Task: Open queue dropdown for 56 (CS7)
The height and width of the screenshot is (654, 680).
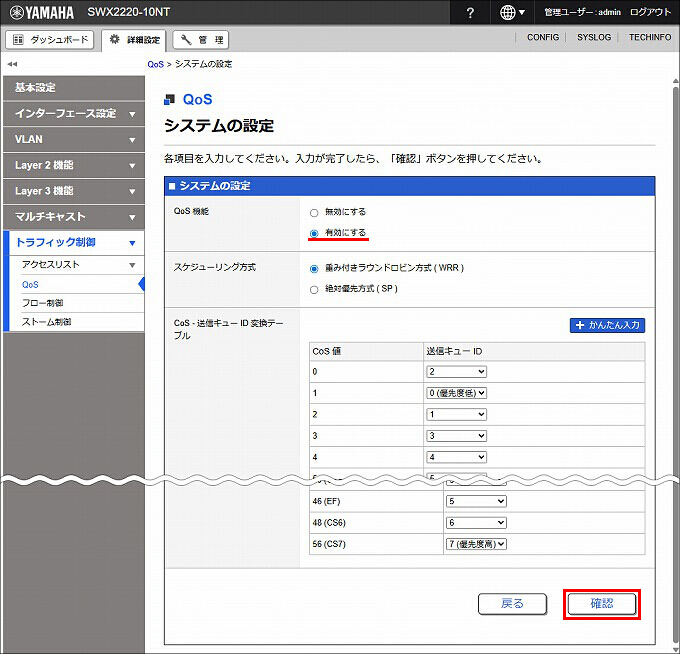Action: coord(476,544)
